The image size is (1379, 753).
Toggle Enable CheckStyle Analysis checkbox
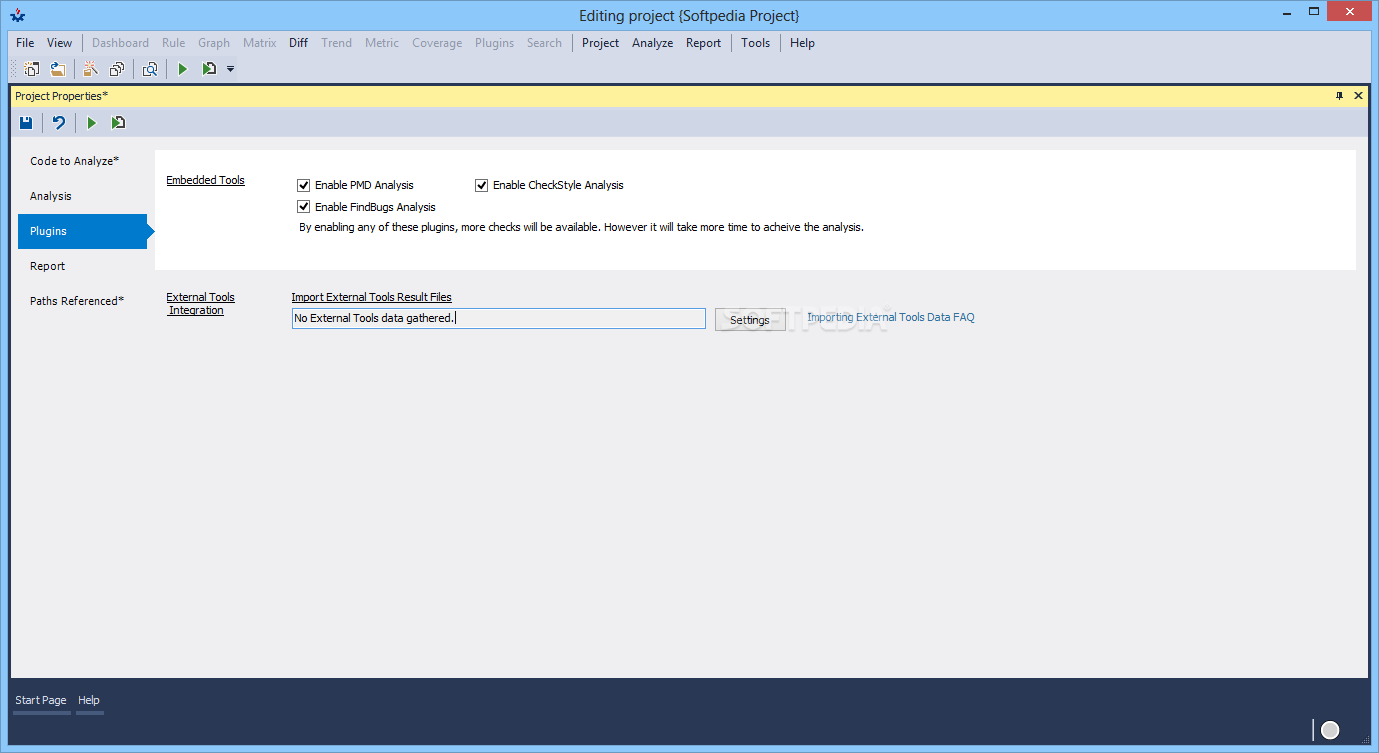click(482, 185)
